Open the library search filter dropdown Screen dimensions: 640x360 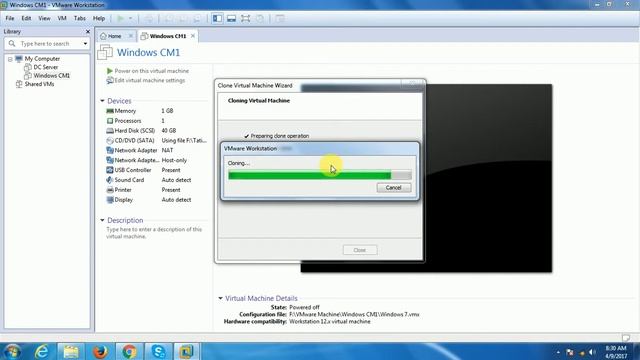pos(85,43)
